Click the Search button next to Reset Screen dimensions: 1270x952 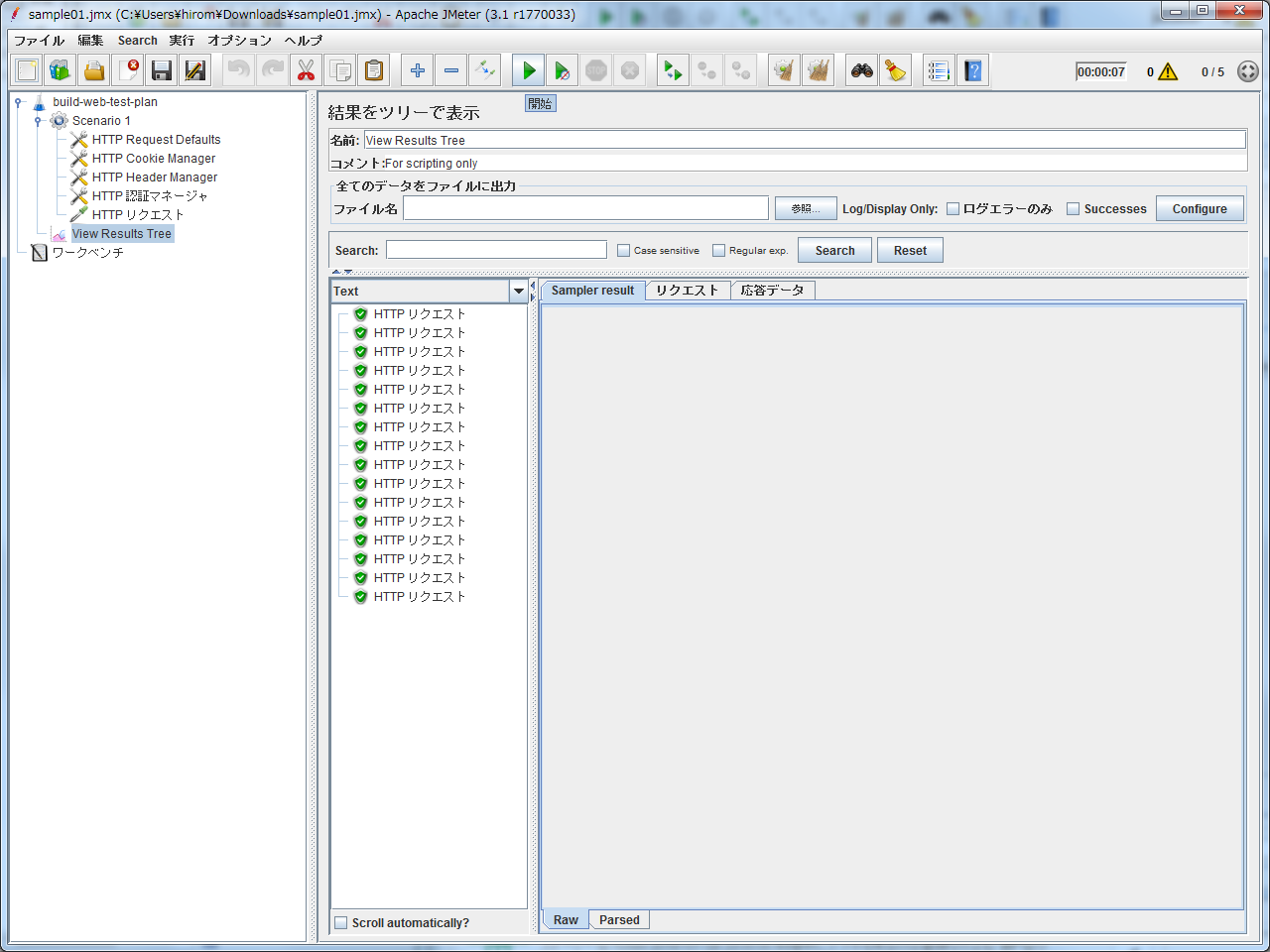tap(834, 251)
